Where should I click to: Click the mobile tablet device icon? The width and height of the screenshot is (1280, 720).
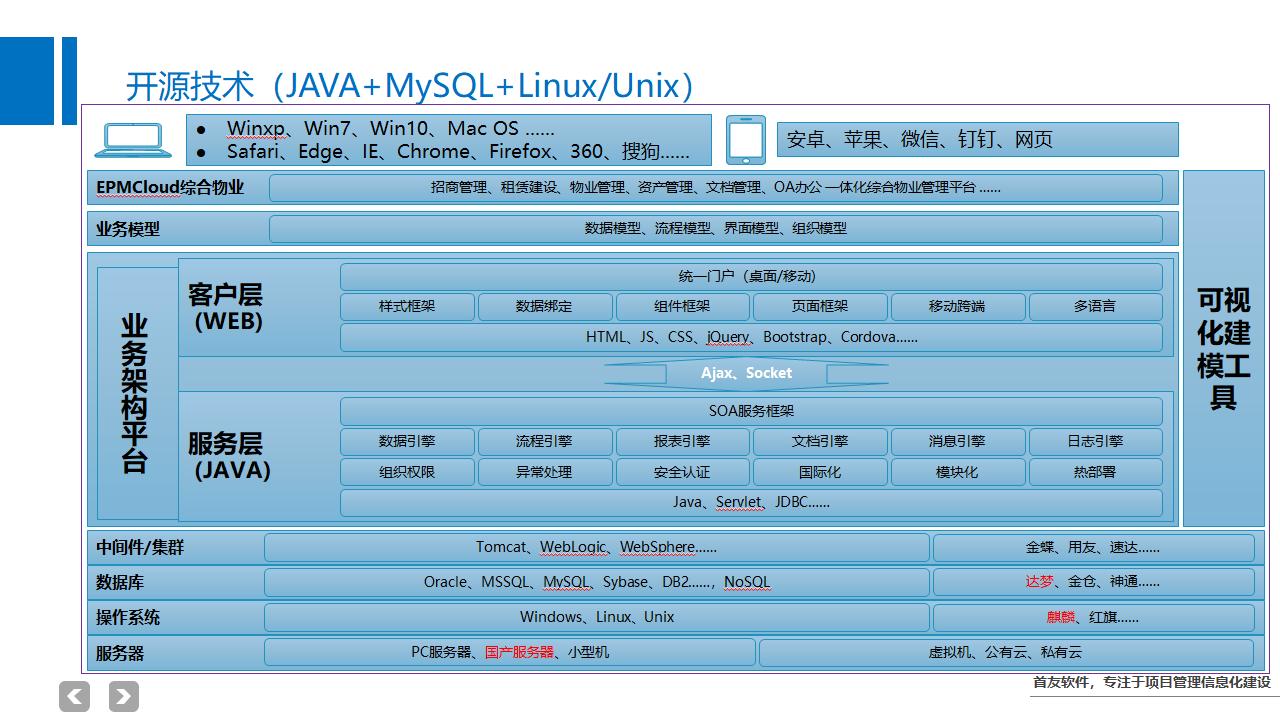click(x=746, y=140)
